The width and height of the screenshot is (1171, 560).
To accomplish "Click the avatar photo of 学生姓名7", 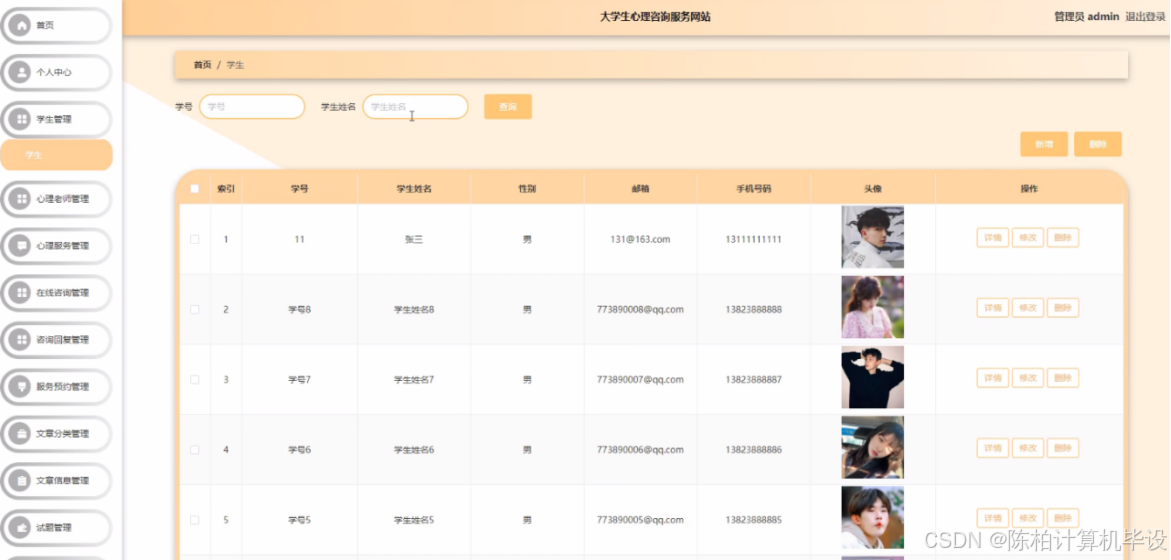I will (872, 377).
